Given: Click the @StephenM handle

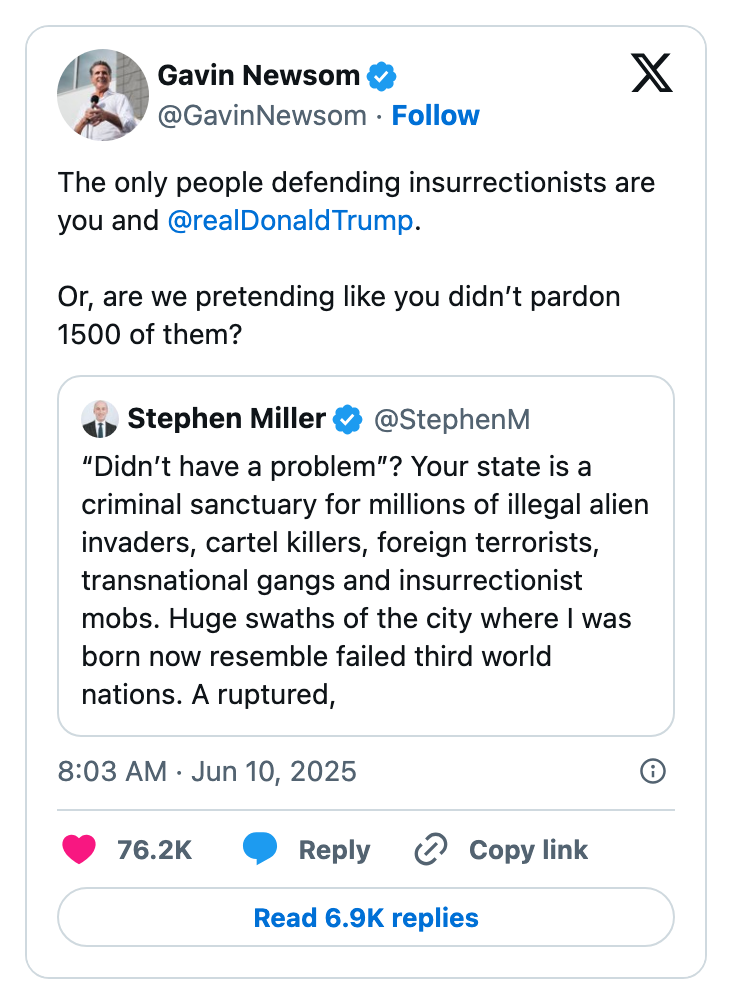Looking at the screenshot, I should pos(455,419).
